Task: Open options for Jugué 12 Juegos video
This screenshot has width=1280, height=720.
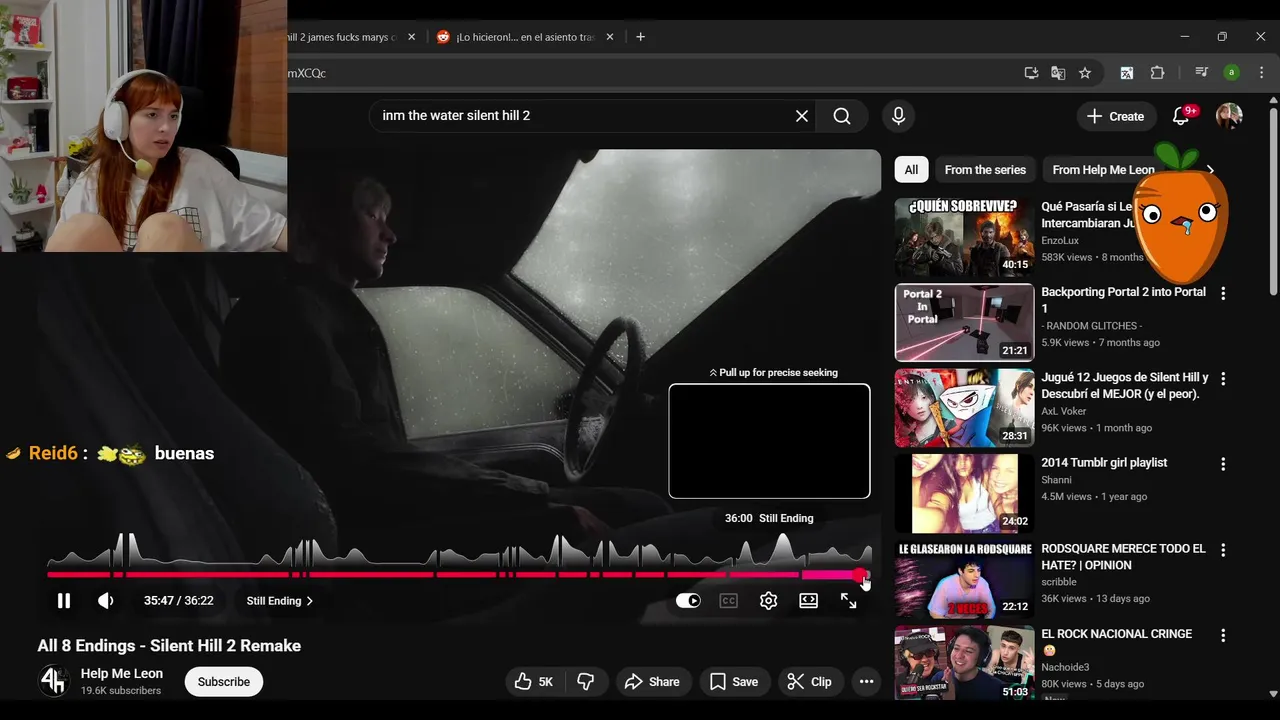Action: click(x=1222, y=379)
